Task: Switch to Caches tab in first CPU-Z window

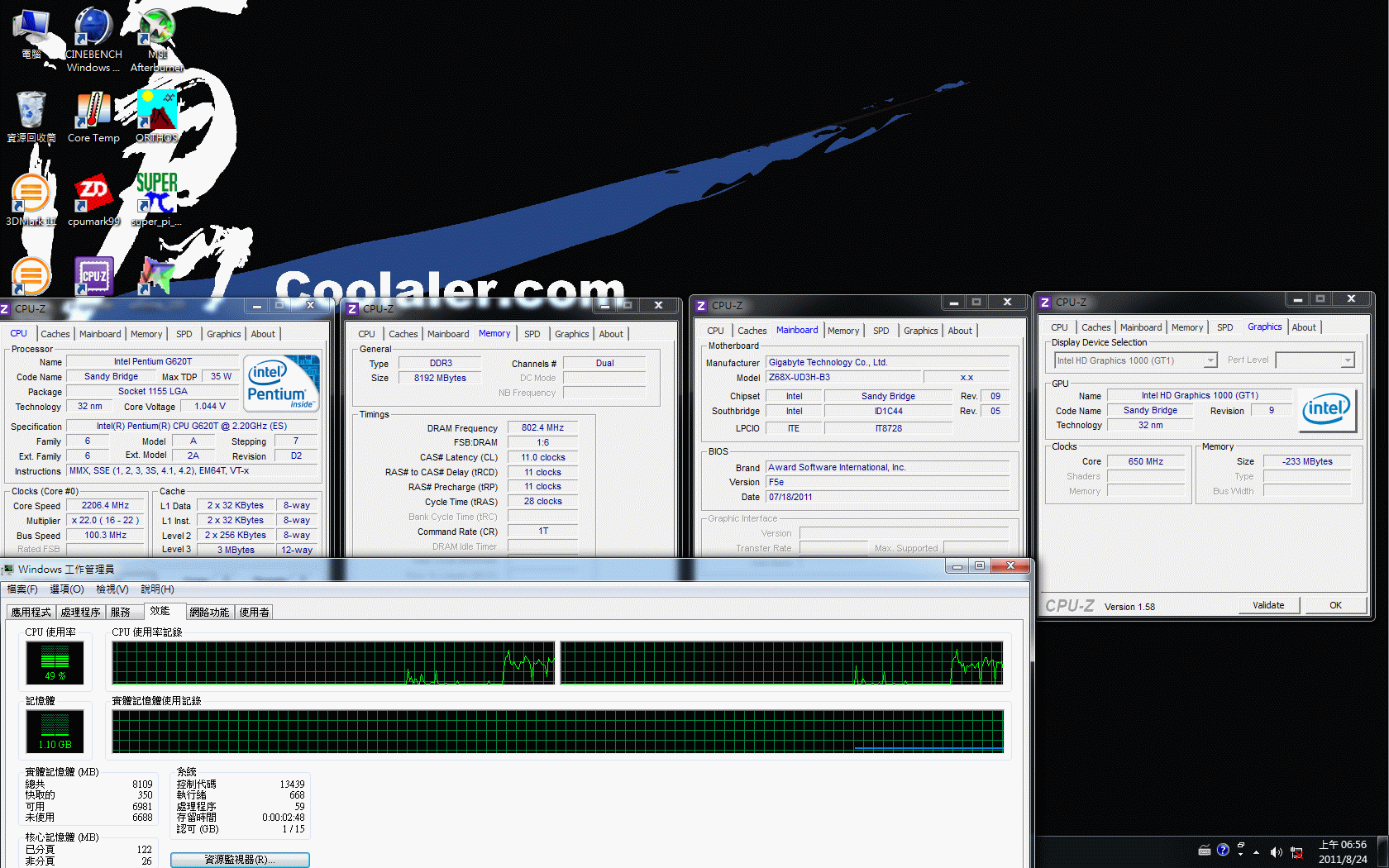Action: coord(55,334)
